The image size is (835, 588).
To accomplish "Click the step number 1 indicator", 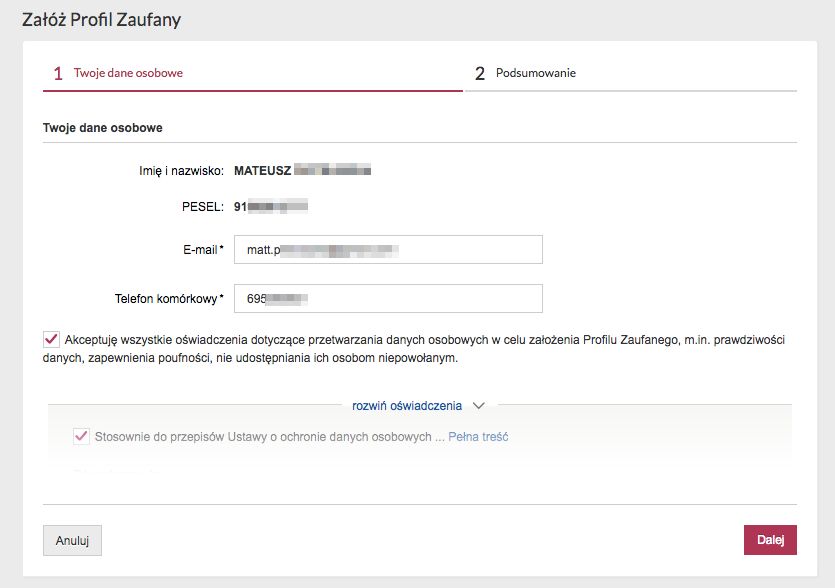I will [x=58, y=73].
